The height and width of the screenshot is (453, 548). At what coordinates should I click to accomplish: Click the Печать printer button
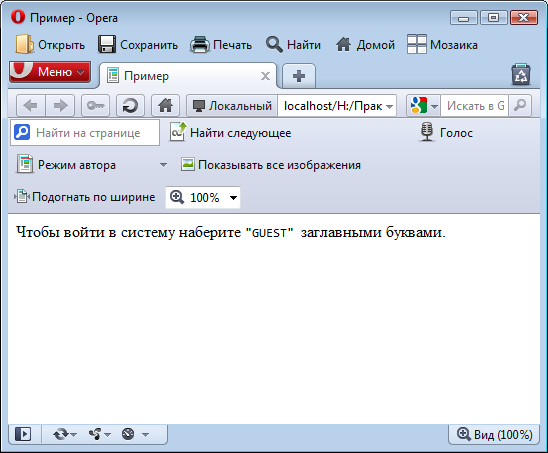point(221,45)
